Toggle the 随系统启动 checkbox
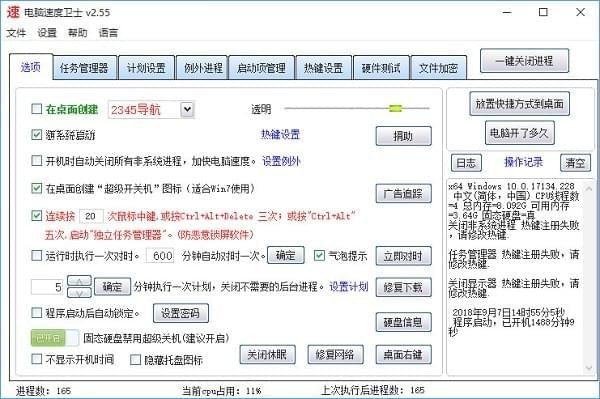 (x=37, y=135)
